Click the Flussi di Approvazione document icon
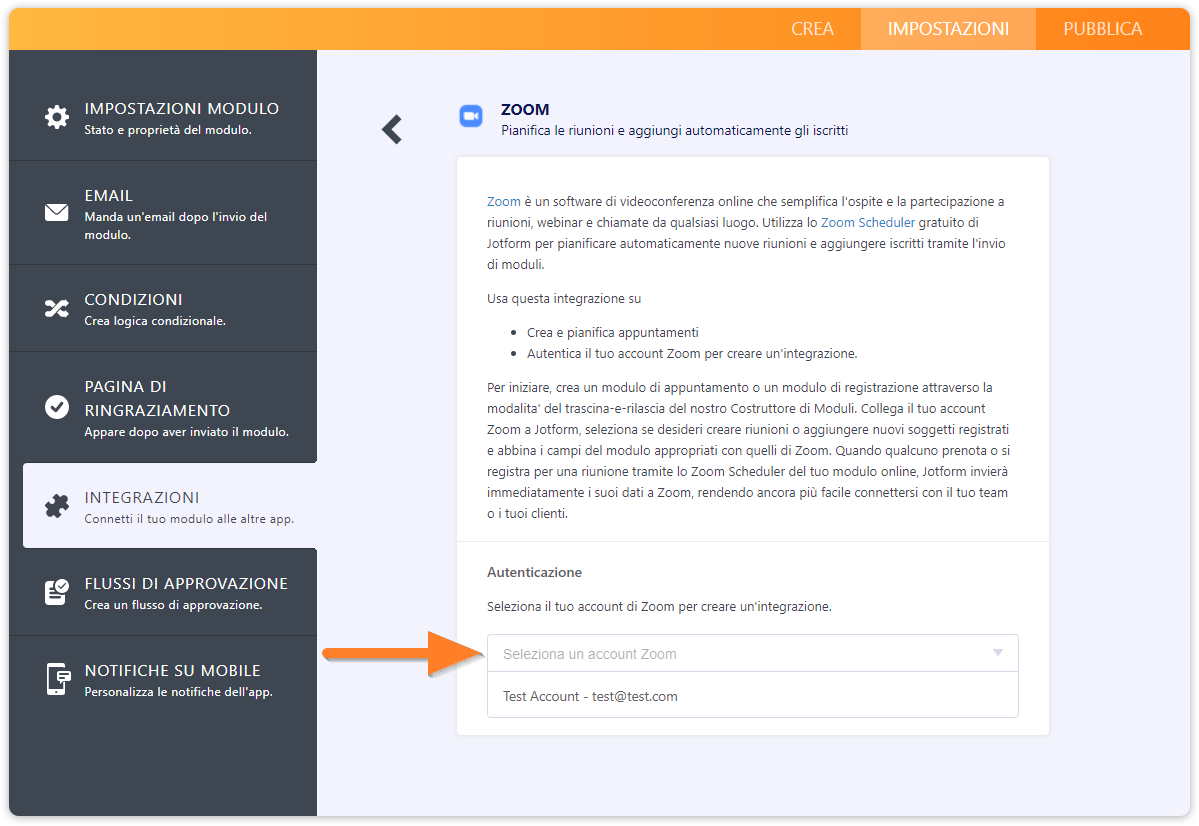This screenshot has width=1199, height=826. [57, 592]
